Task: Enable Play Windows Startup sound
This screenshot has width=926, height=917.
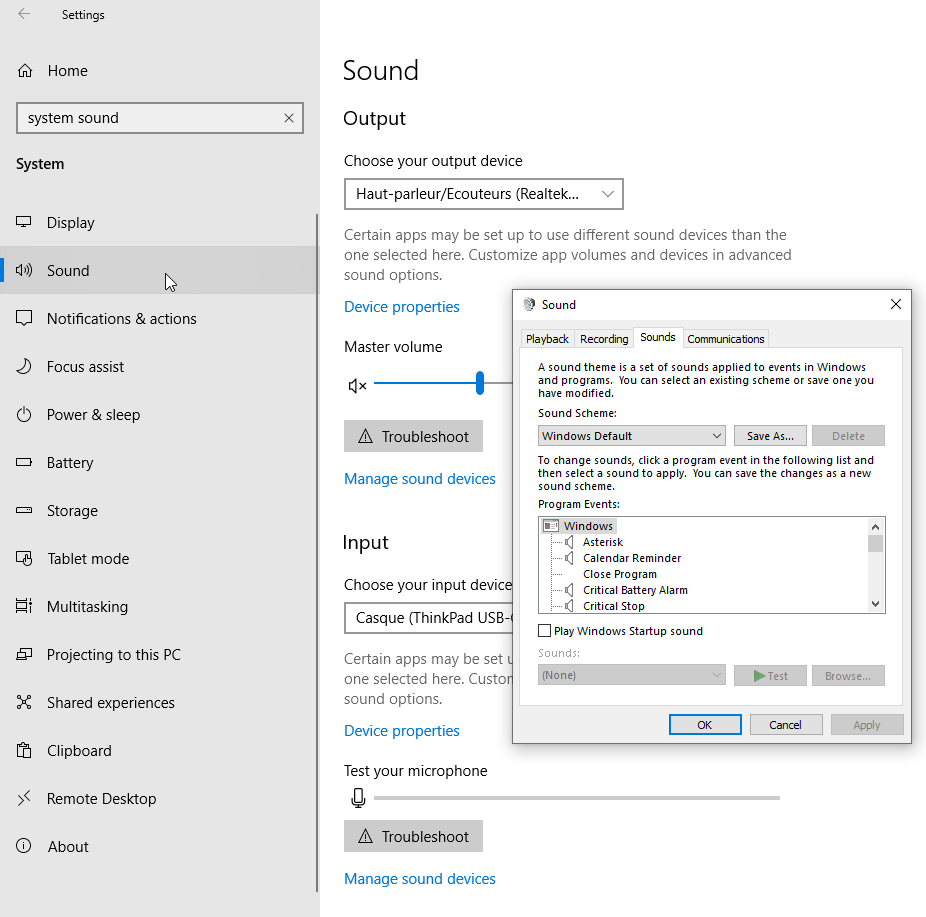Action: 545,630
